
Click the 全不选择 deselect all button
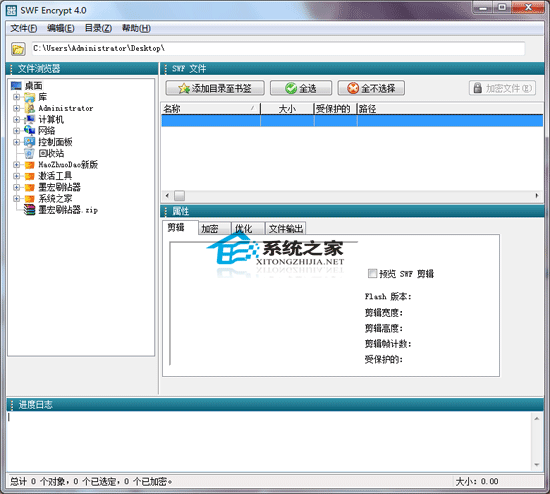(x=371, y=88)
